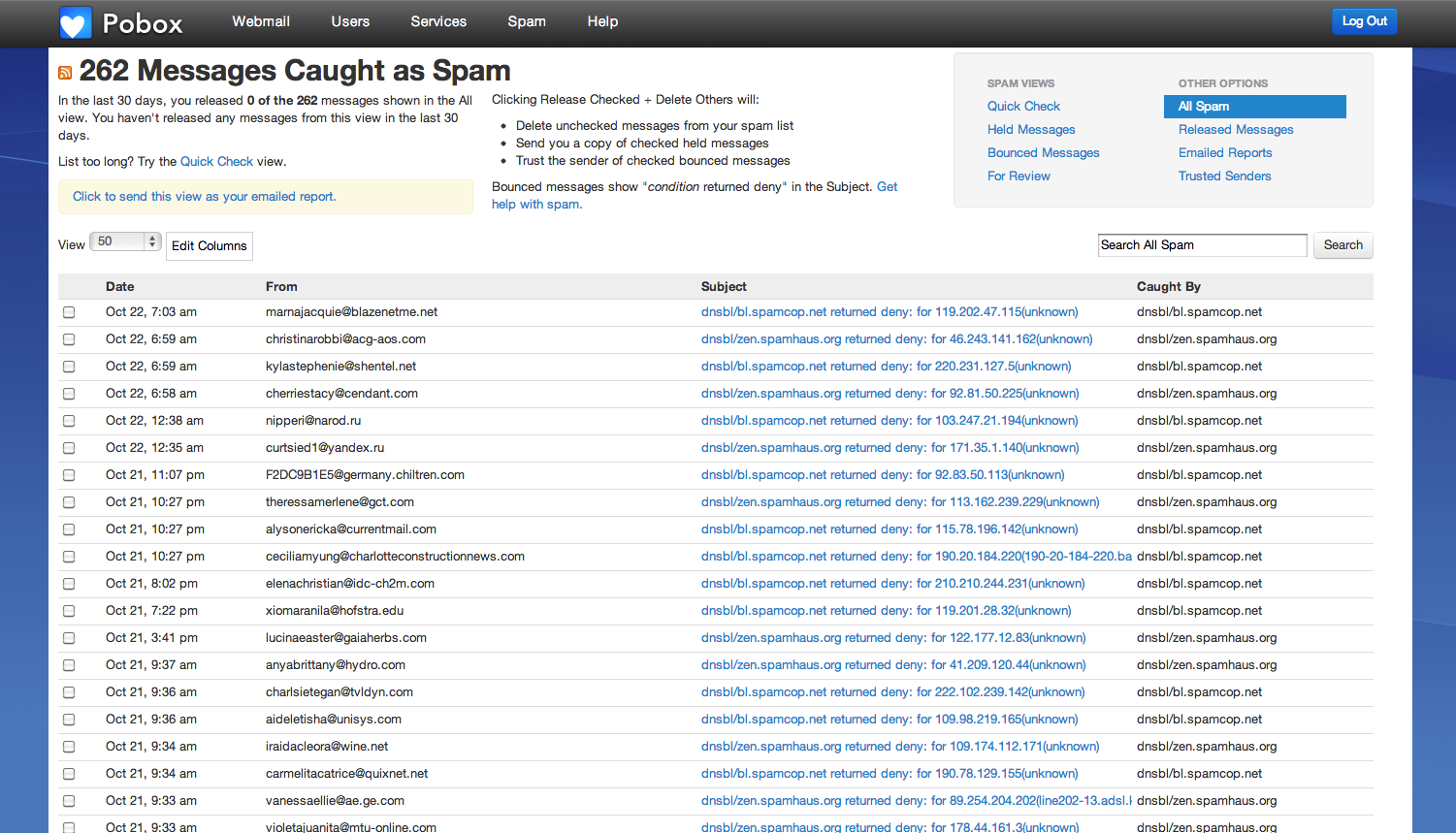Click the inline Quick Check view link
1456x833 pixels.
pyautogui.click(x=216, y=162)
